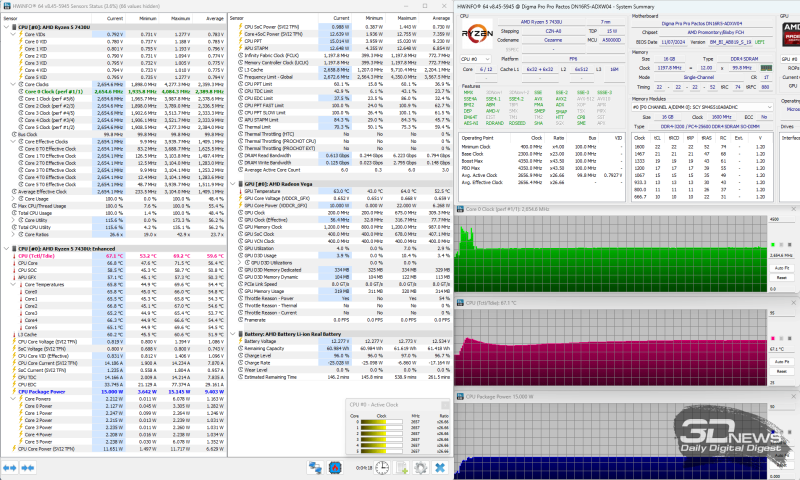Select the DRAM Read Bandwidth row
The width and height of the screenshot is (800, 480).
340,156
